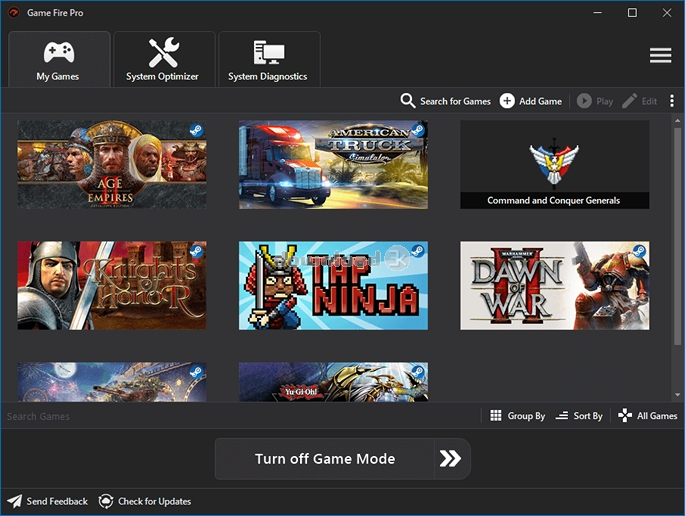Screen dimensions: 685x516
Task: Click Check for Updates link
Action: point(145,501)
